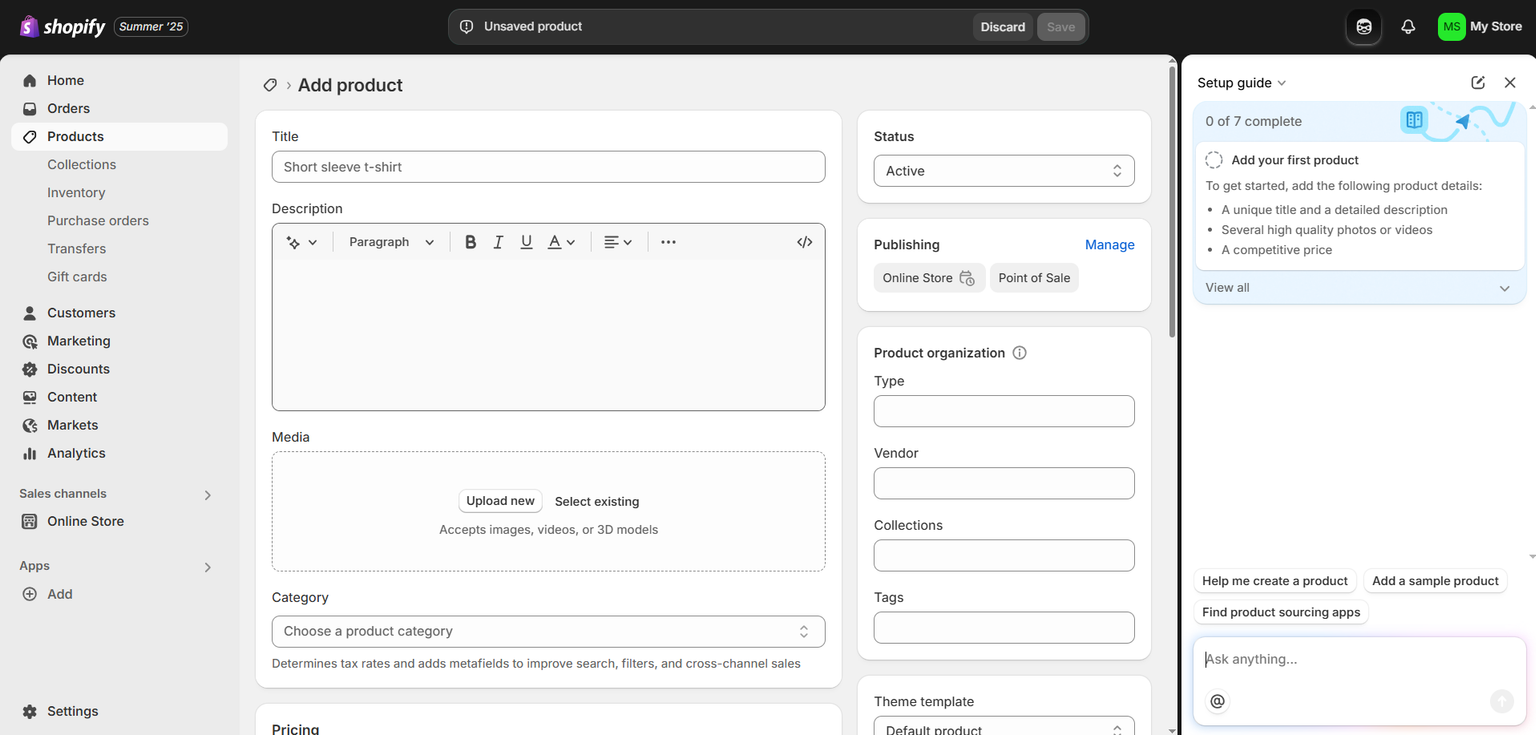Open Orders in sidebar
Screen dimensions: 1536x735
119,109
